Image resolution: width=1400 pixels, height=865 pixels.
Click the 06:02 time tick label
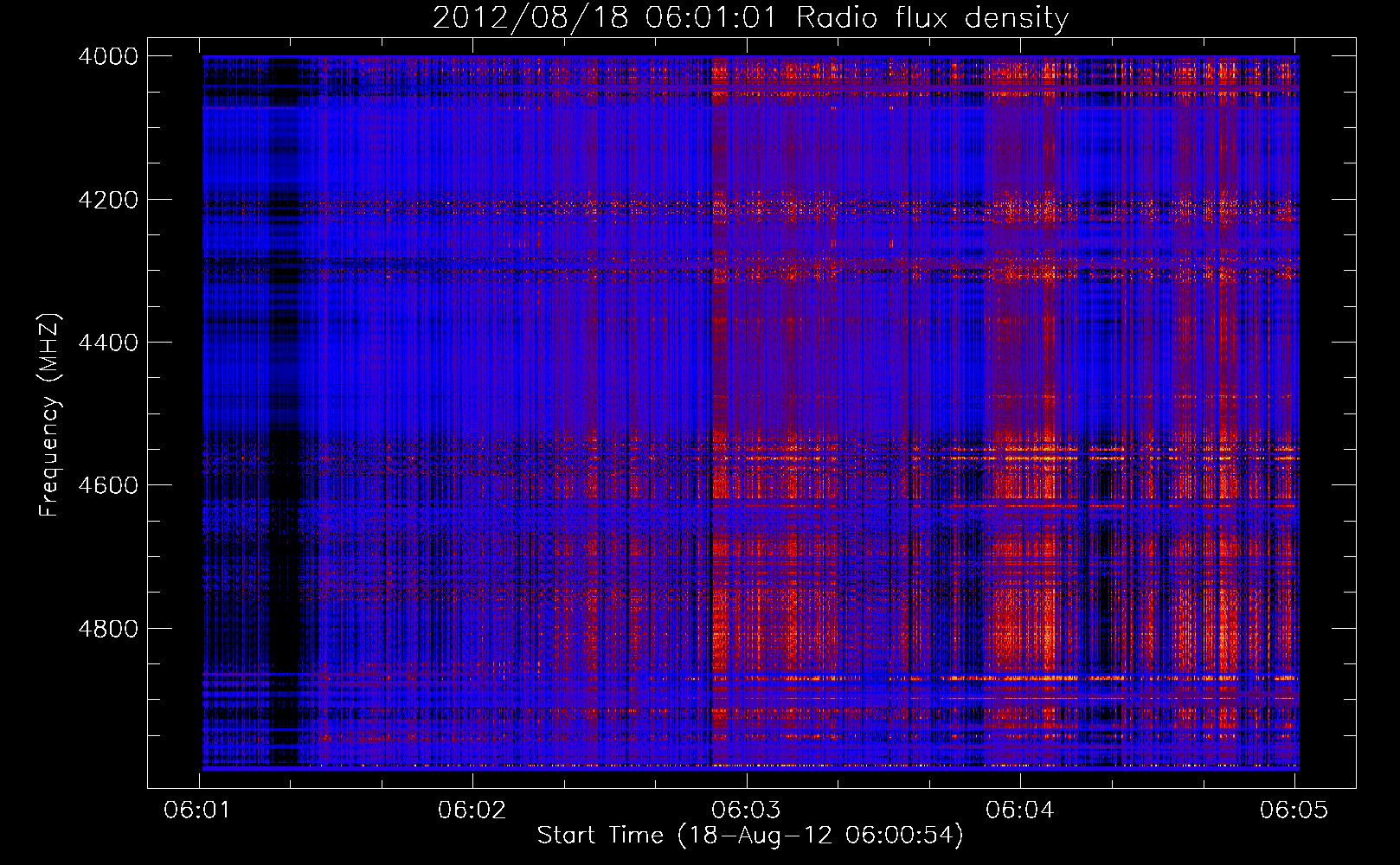[x=472, y=810]
